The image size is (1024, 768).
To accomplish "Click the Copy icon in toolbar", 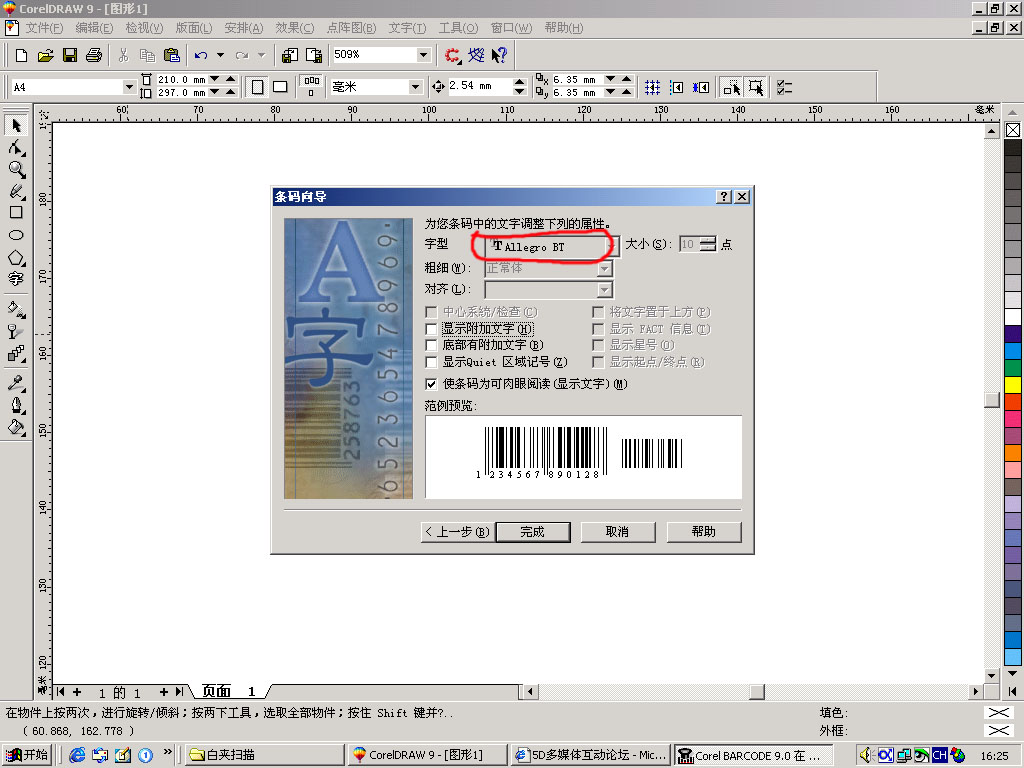I will click(148, 56).
